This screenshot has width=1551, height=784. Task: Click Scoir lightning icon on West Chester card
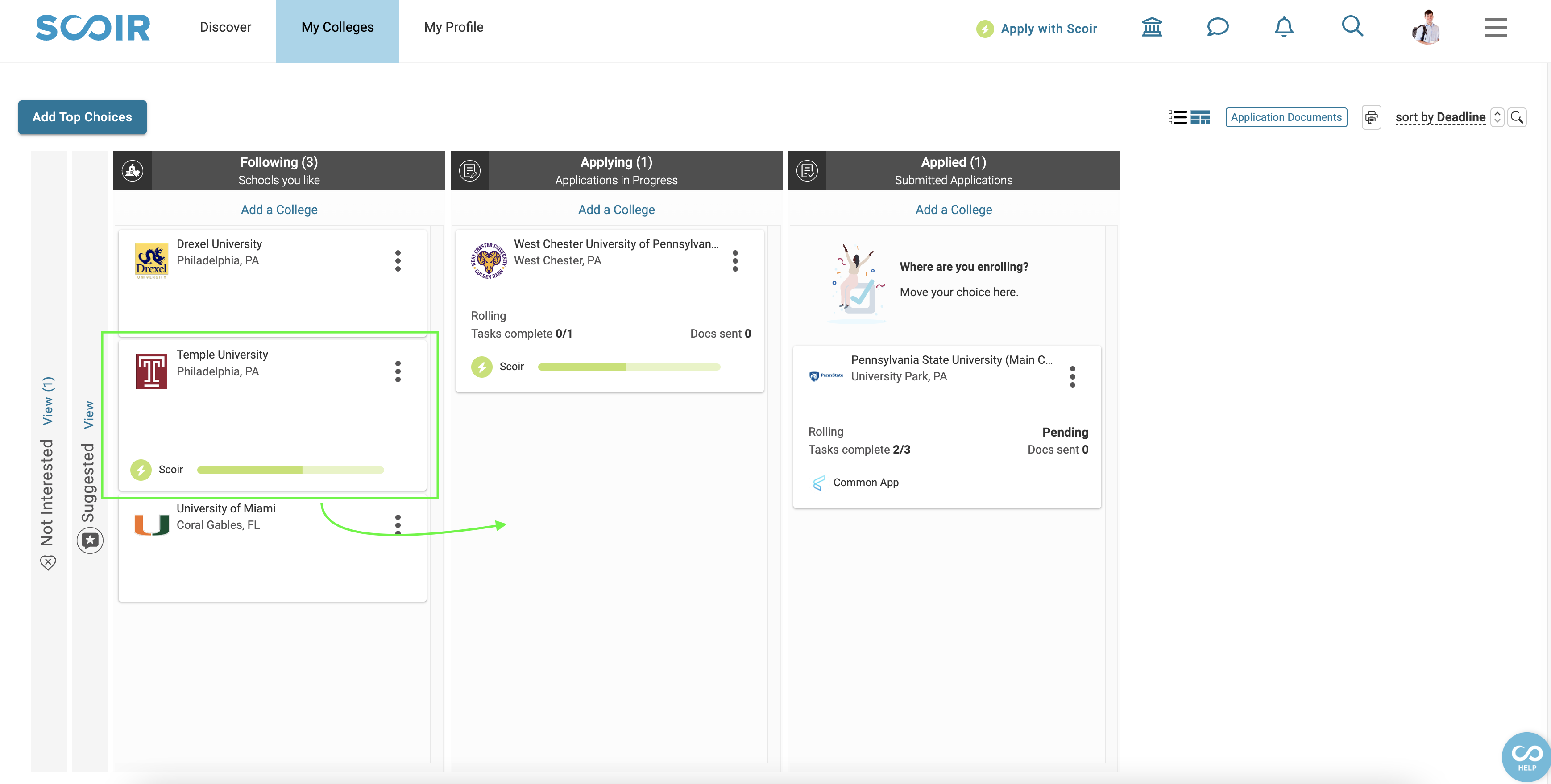pos(482,367)
